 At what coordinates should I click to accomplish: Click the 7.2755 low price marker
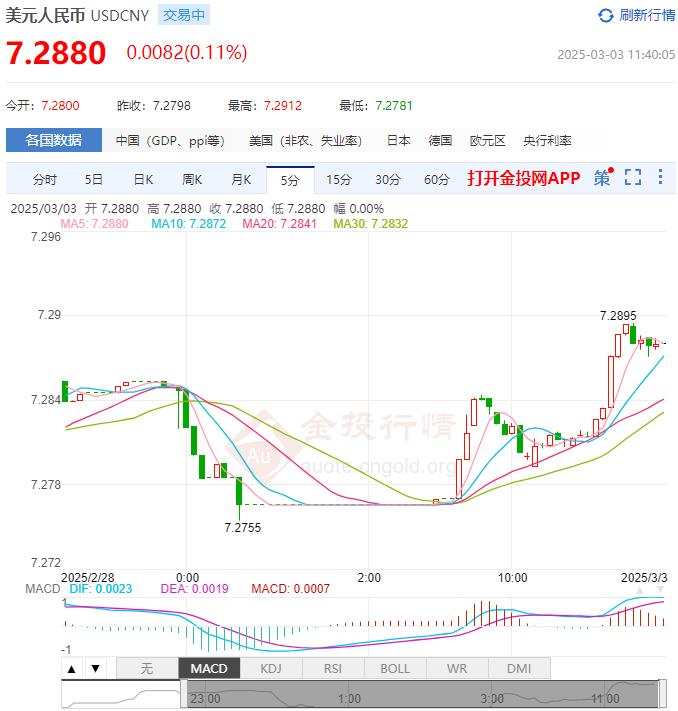tap(243, 528)
